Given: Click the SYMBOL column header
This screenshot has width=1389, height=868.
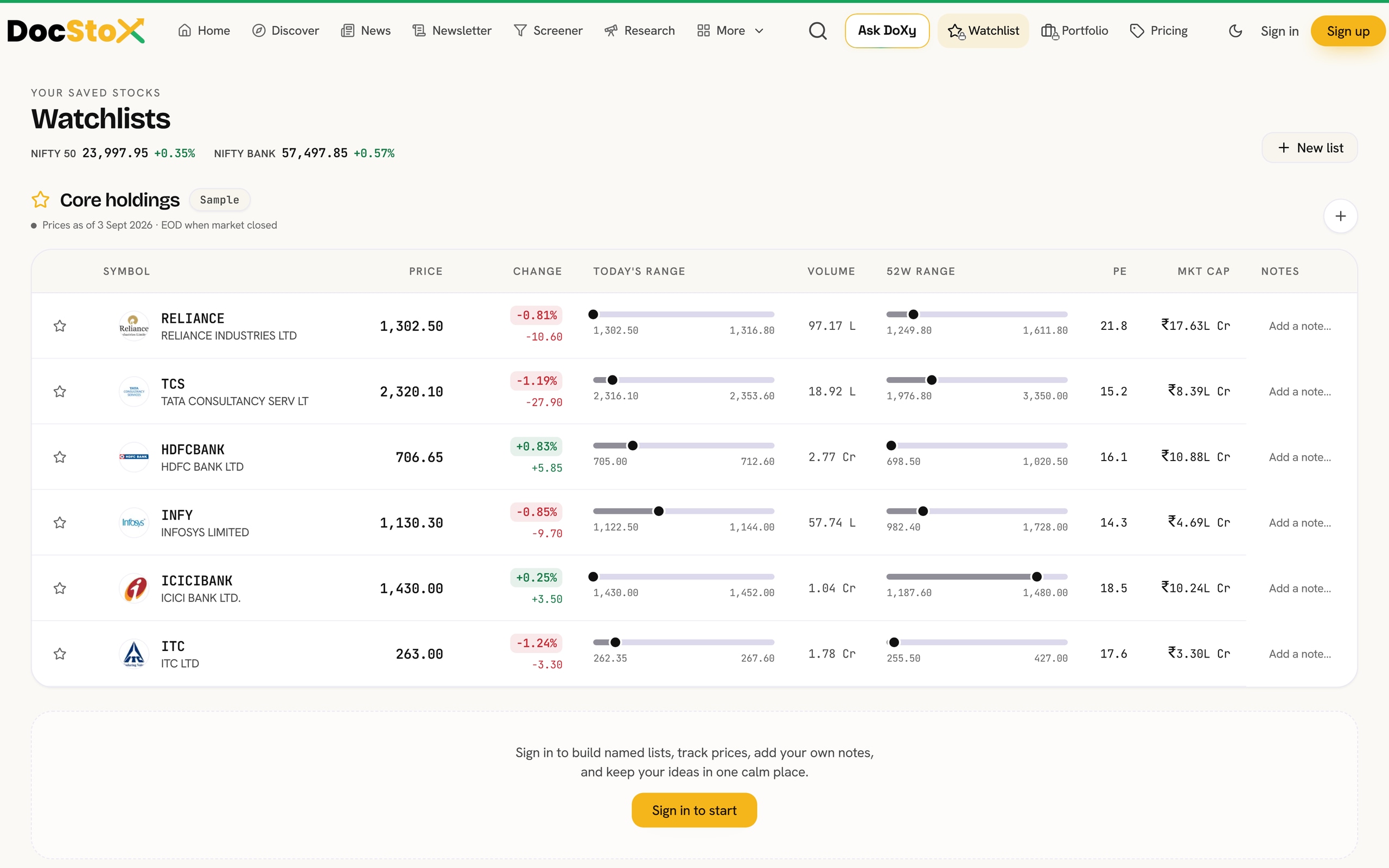Looking at the screenshot, I should (x=126, y=272).
